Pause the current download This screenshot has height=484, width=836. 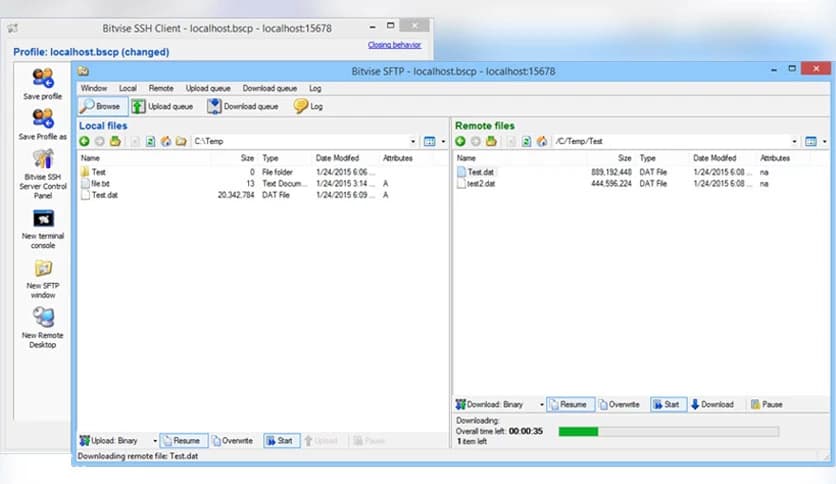click(767, 405)
